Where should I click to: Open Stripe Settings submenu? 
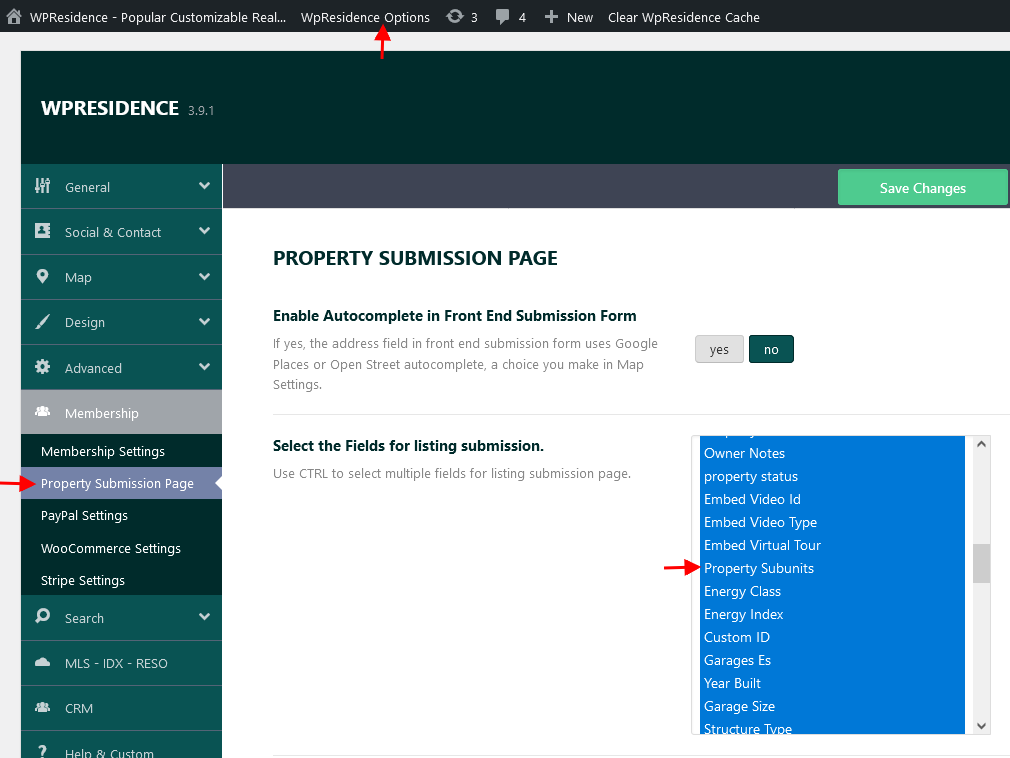[83, 581]
